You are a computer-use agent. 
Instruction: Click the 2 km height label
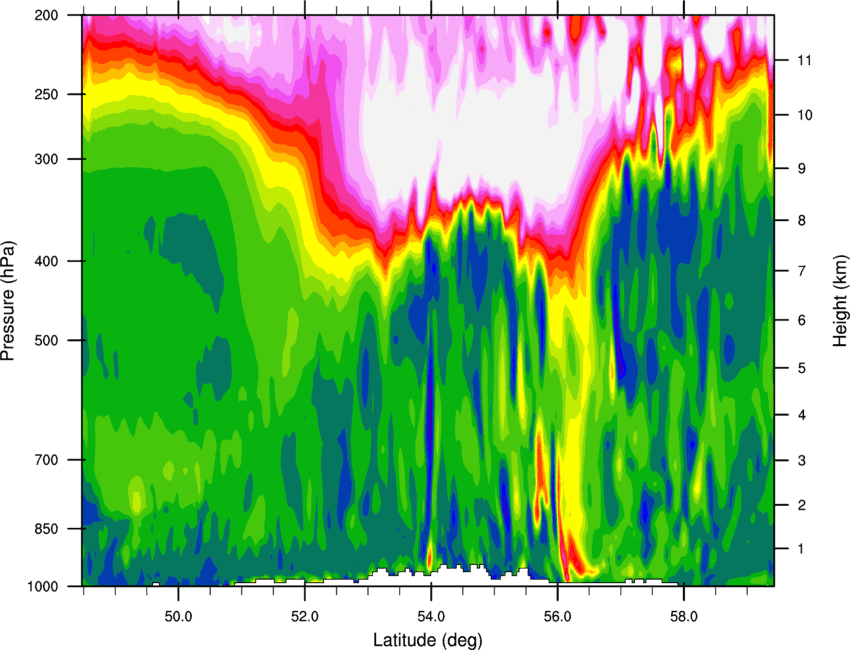tap(802, 505)
